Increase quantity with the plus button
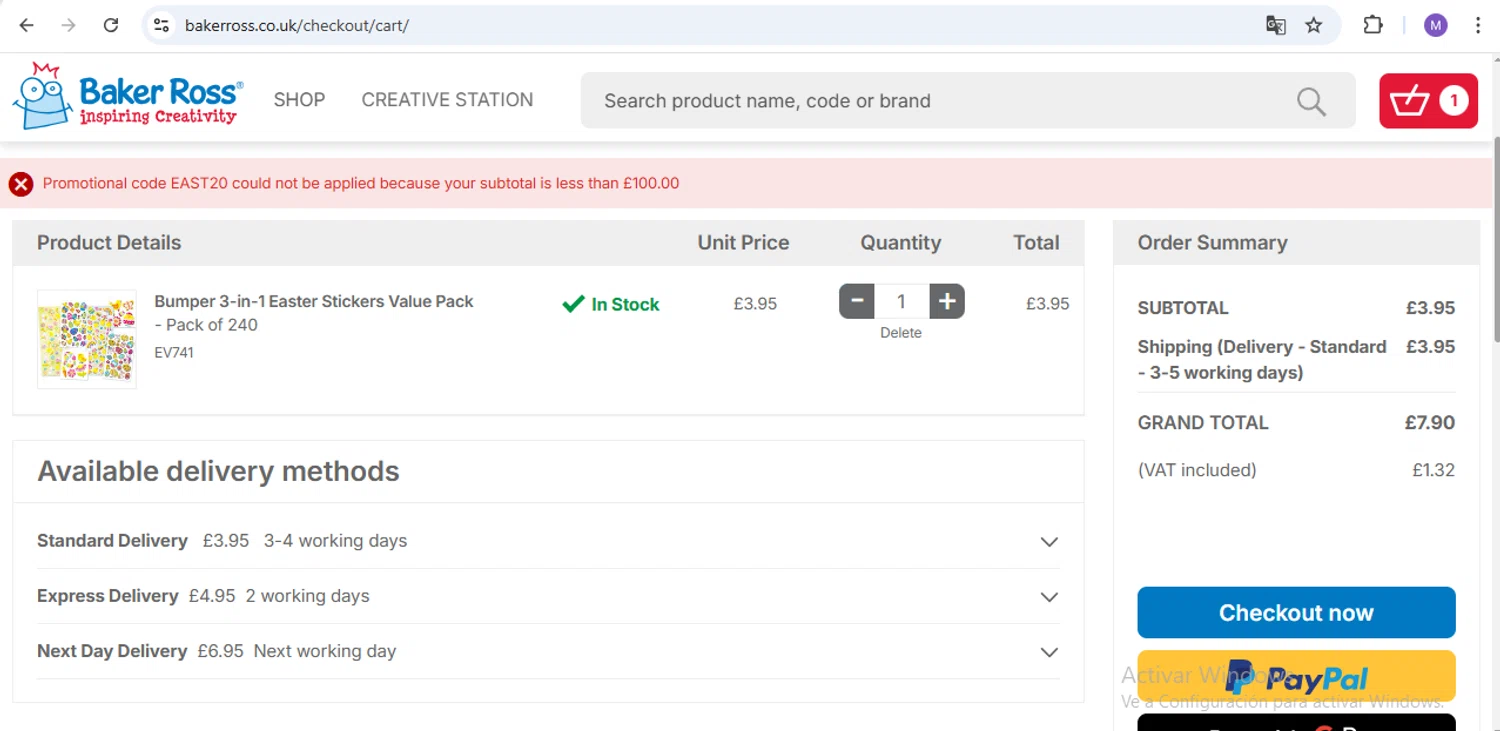 [x=947, y=301]
